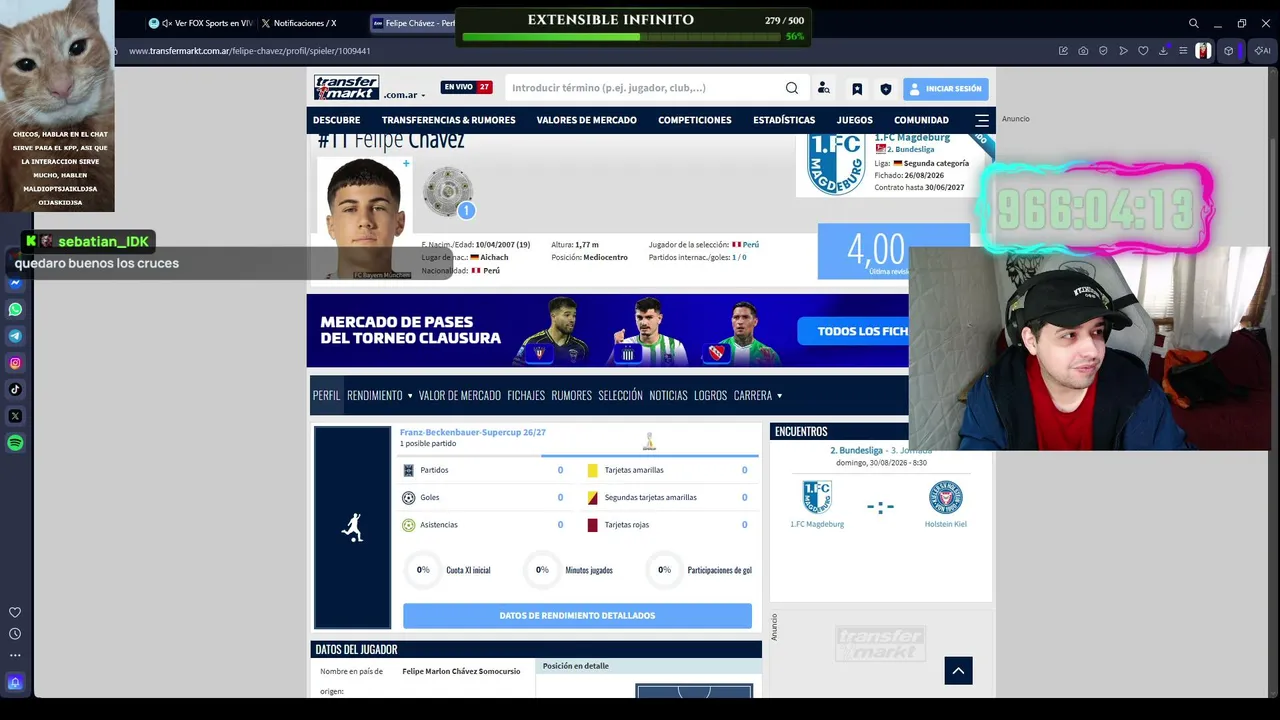This screenshot has height=720, width=1280.
Task: Click the heart favorite icon in address bar
Action: [x=1143, y=51]
